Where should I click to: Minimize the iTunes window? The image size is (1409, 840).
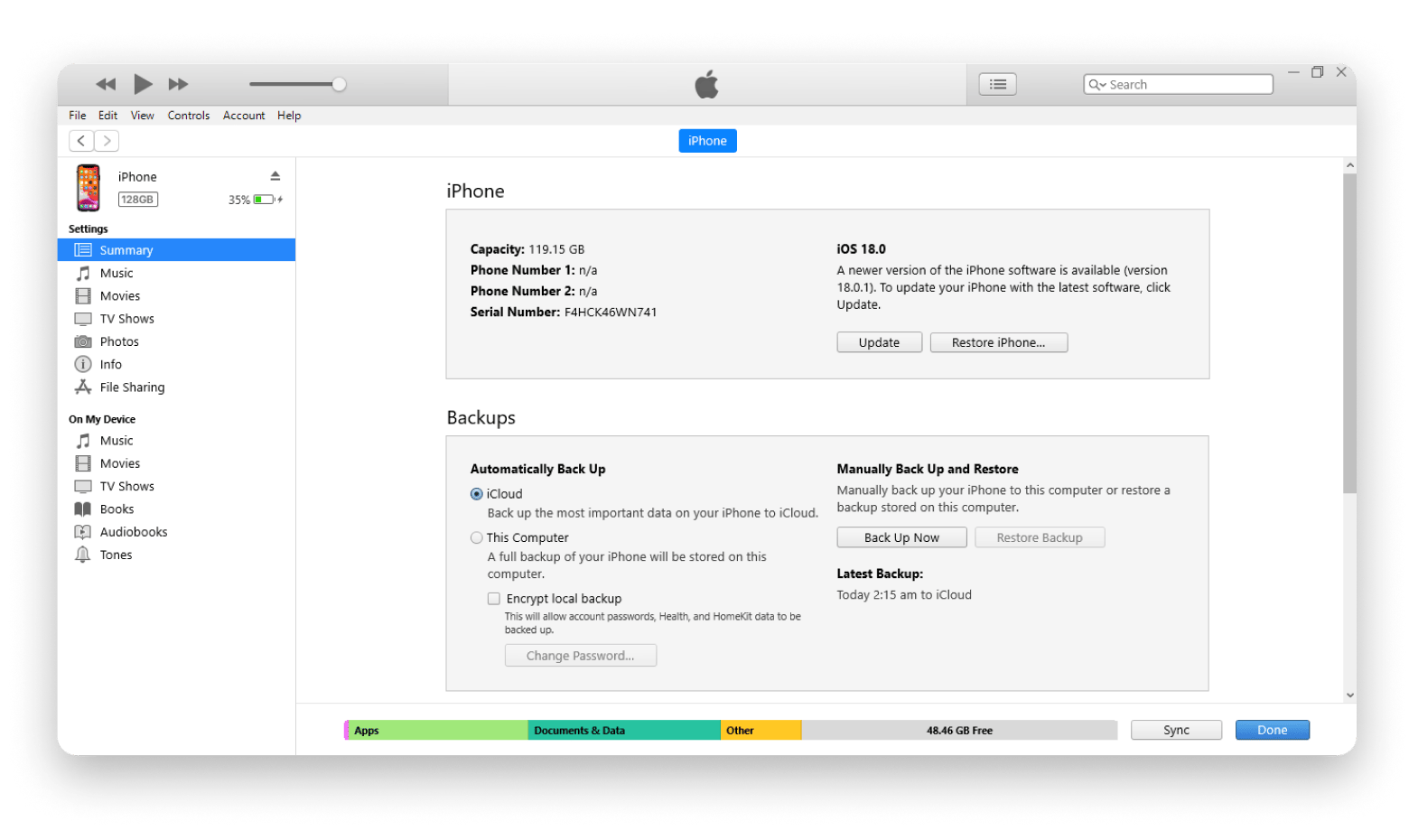pos(1293,72)
